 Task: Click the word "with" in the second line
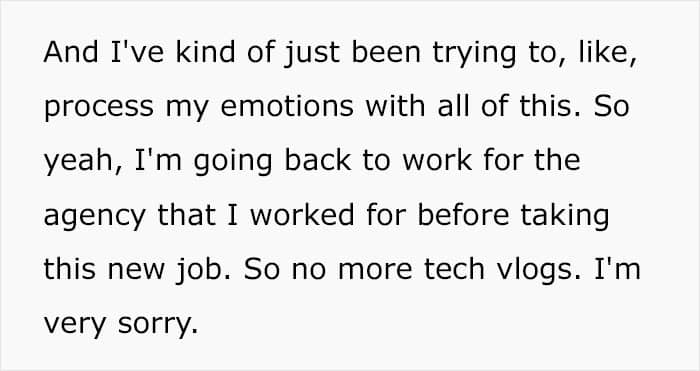[x=395, y=106]
